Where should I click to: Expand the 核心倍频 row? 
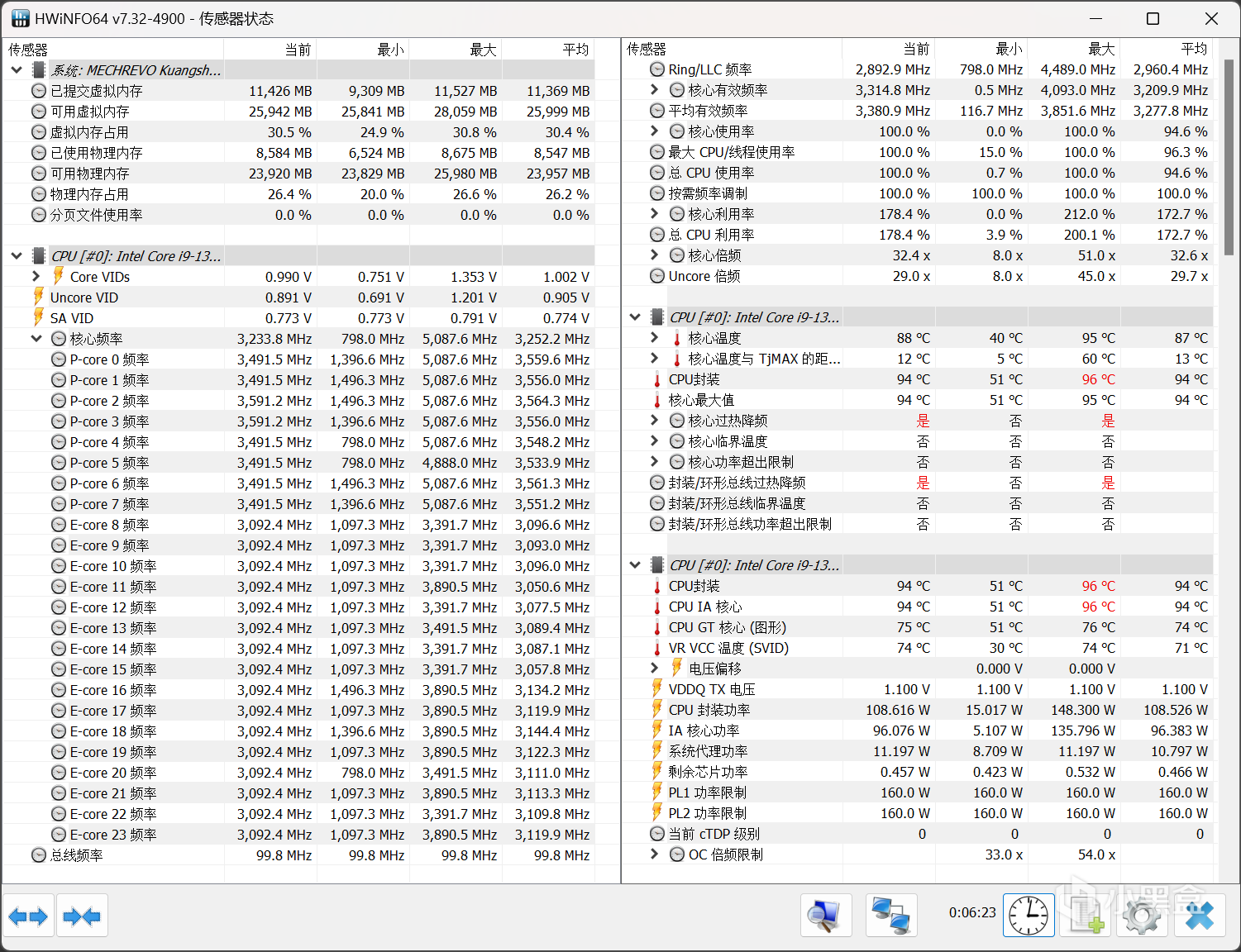(x=655, y=255)
